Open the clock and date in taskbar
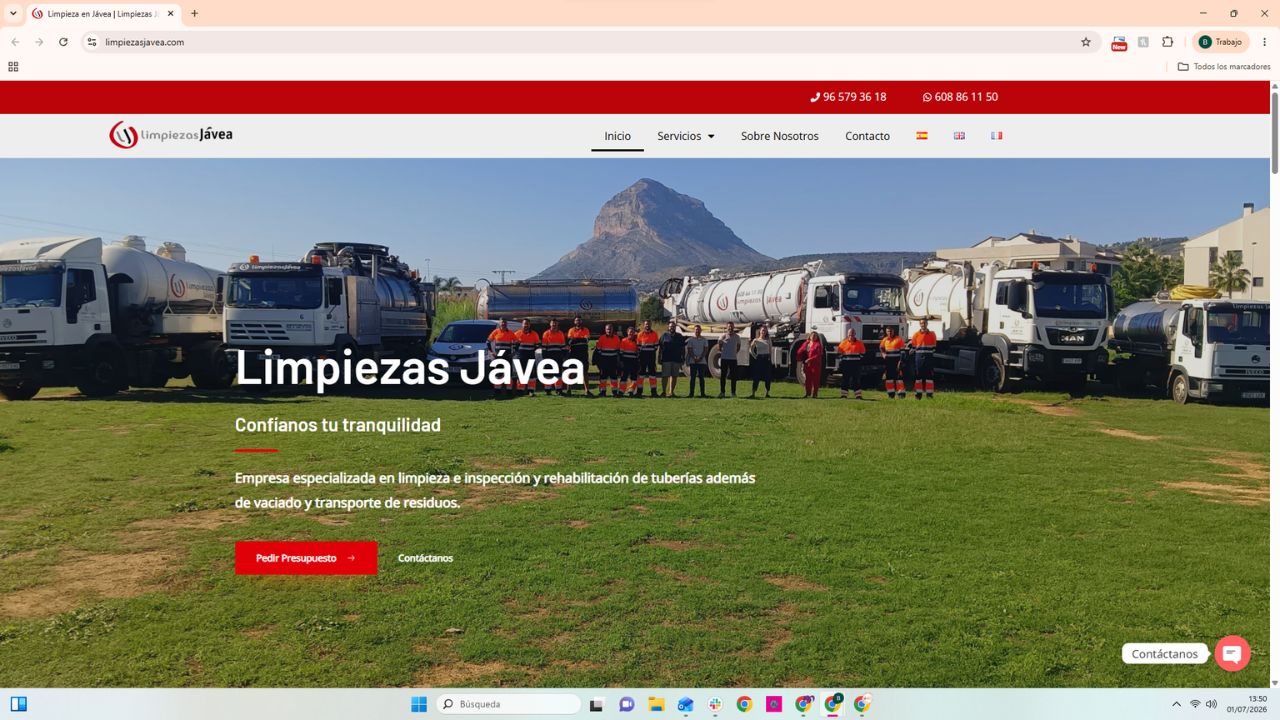Viewport: 1280px width, 720px height. (x=1249, y=704)
